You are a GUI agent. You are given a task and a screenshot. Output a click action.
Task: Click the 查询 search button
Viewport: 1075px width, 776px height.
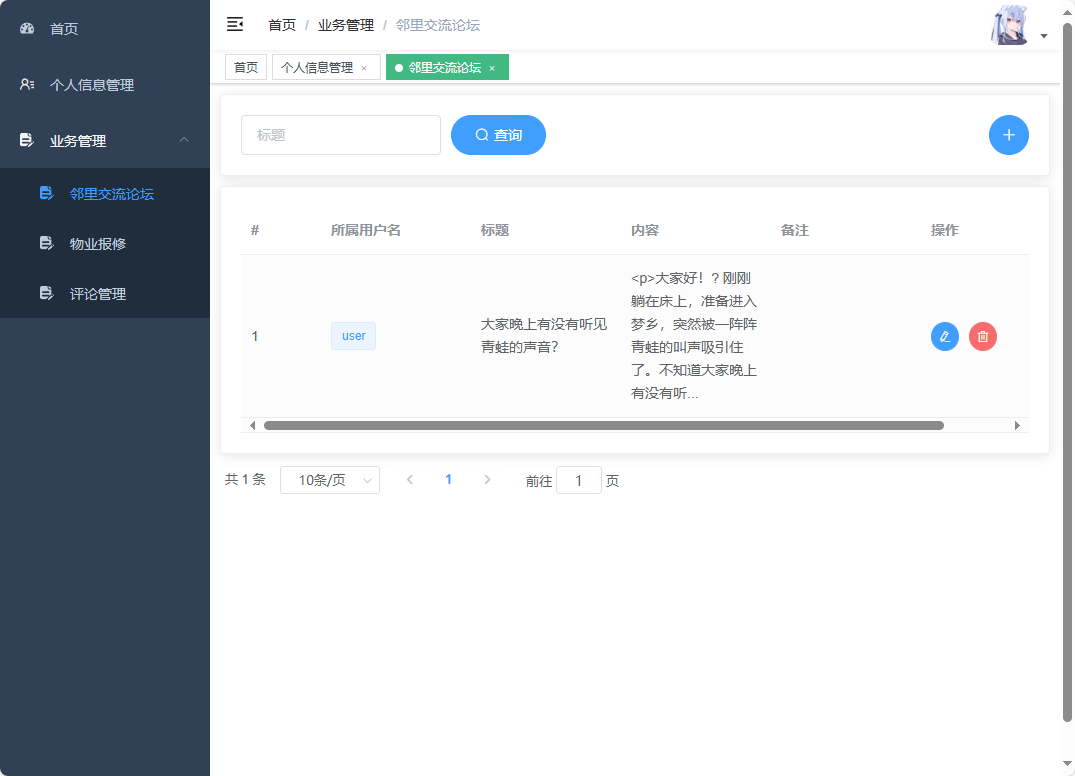498,134
